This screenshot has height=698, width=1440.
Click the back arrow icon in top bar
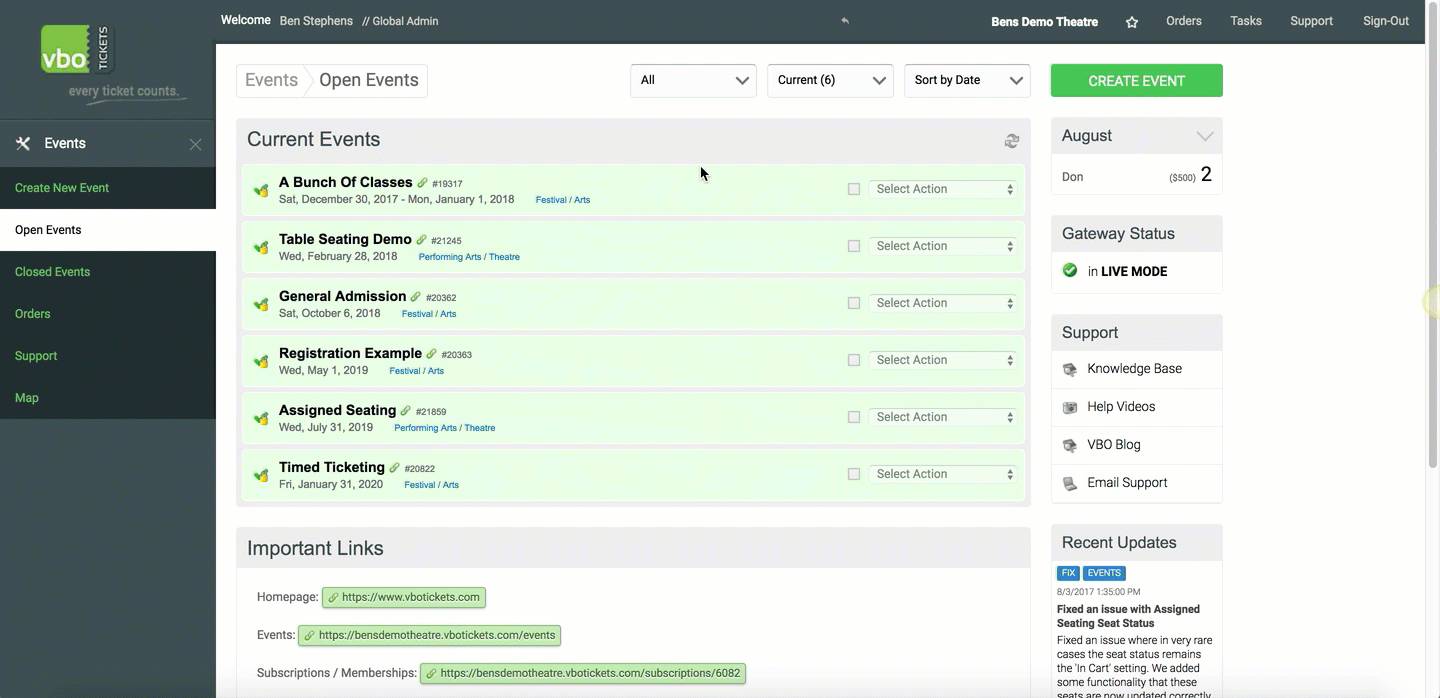pos(845,20)
